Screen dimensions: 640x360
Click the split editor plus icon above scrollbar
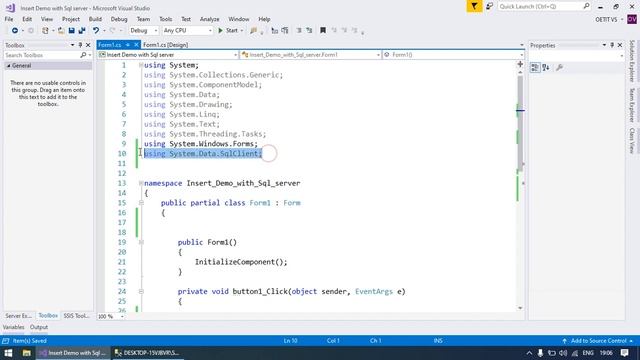pyautogui.click(x=520, y=64)
